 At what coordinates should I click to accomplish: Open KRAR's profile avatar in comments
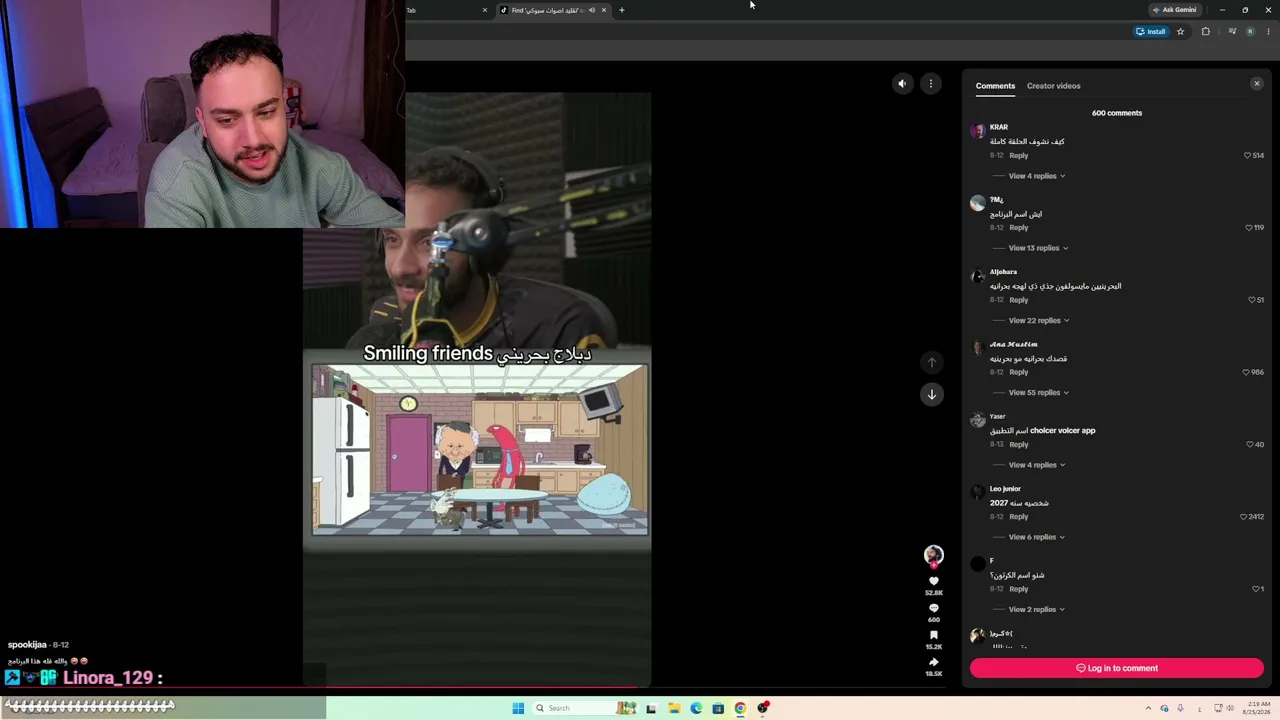[x=978, y=131]
